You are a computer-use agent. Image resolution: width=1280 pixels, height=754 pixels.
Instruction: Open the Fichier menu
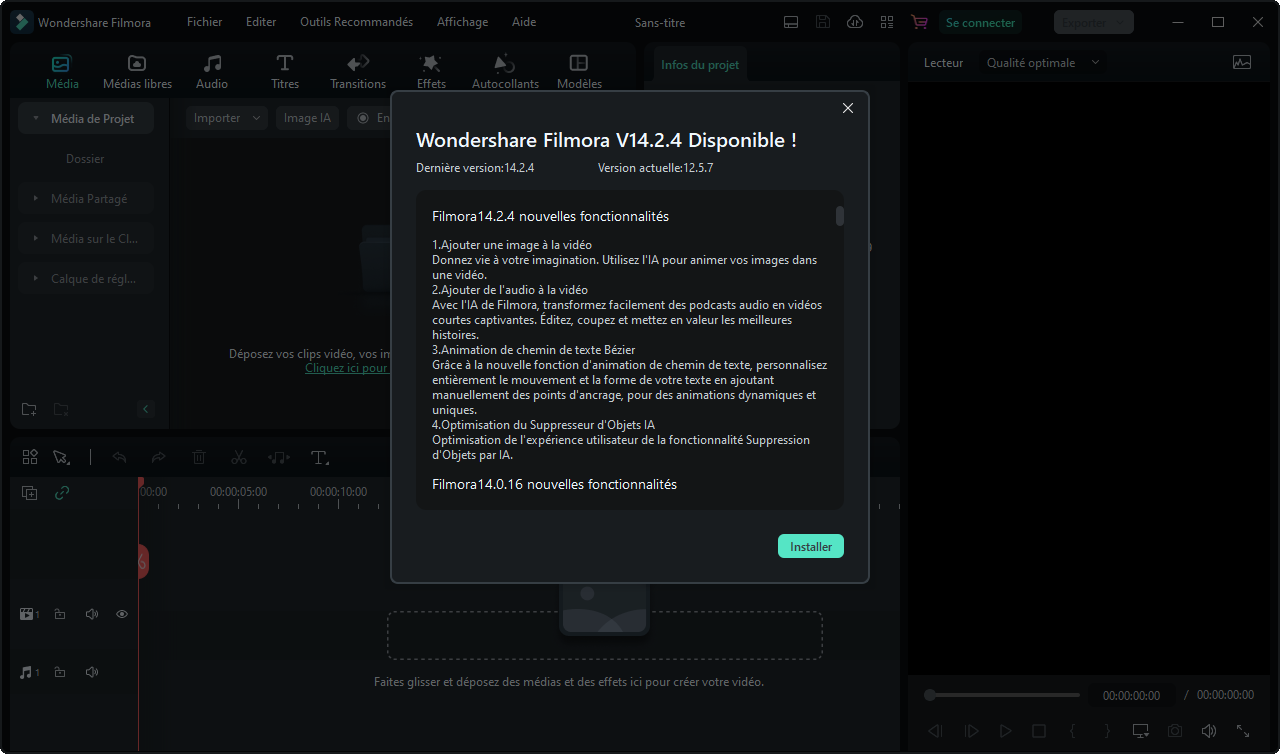coord(205,22)
